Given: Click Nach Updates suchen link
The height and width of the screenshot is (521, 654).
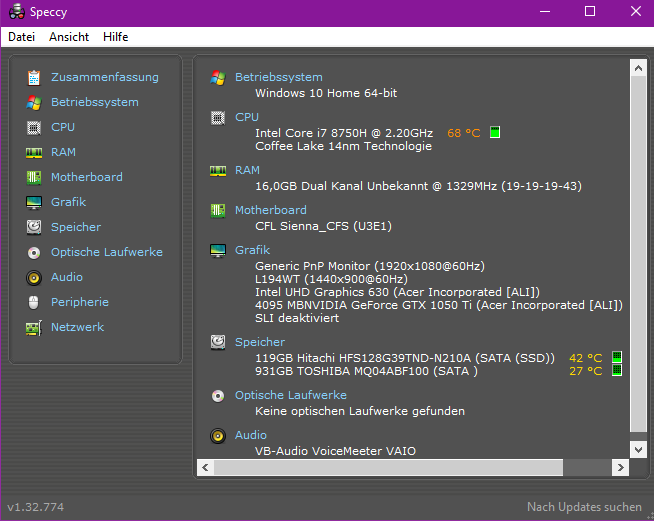Looking at the screenshot, I should point(584,507).
